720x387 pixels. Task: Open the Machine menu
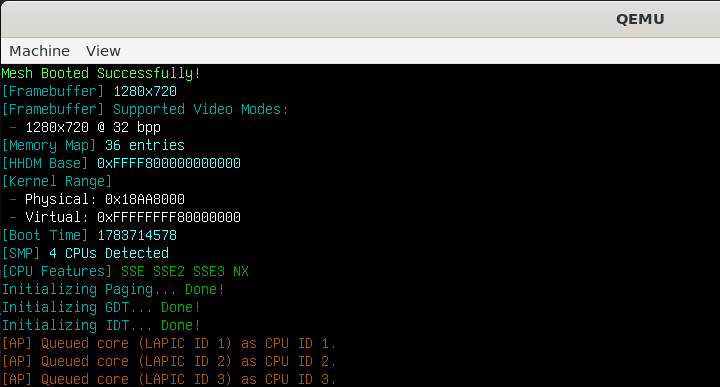[x=39, y=51]
